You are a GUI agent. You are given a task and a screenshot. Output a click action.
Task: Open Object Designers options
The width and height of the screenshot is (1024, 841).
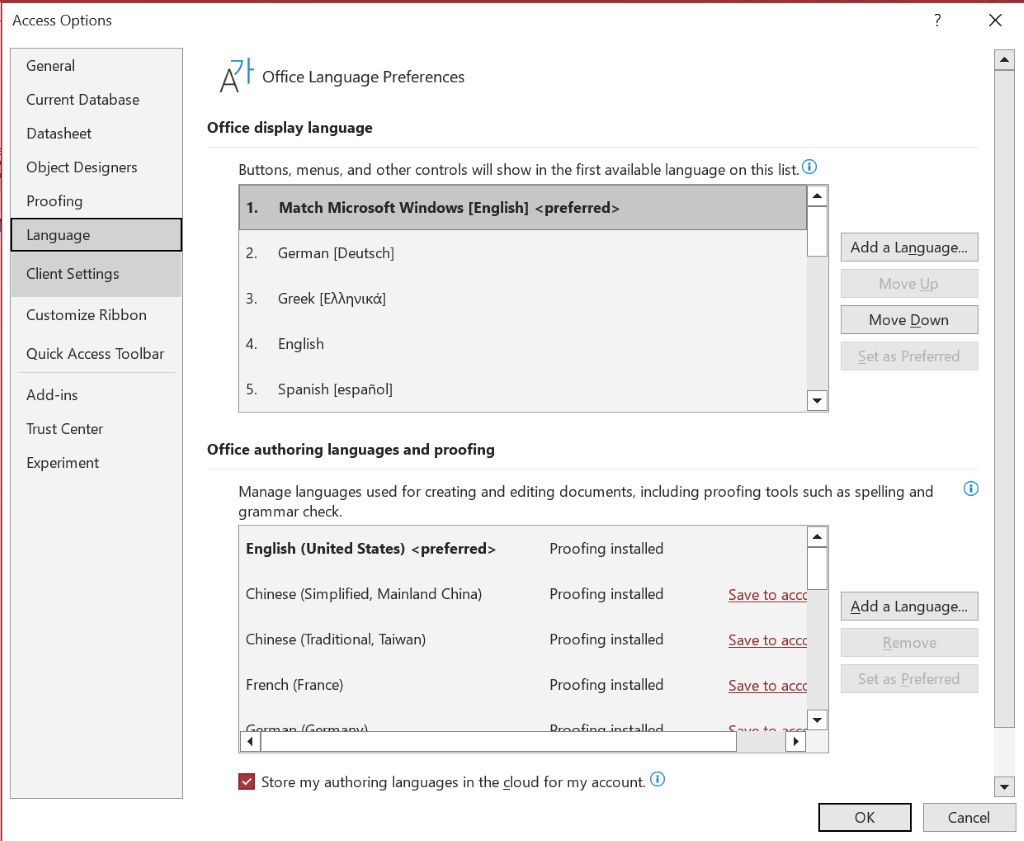tap(97, 168)
